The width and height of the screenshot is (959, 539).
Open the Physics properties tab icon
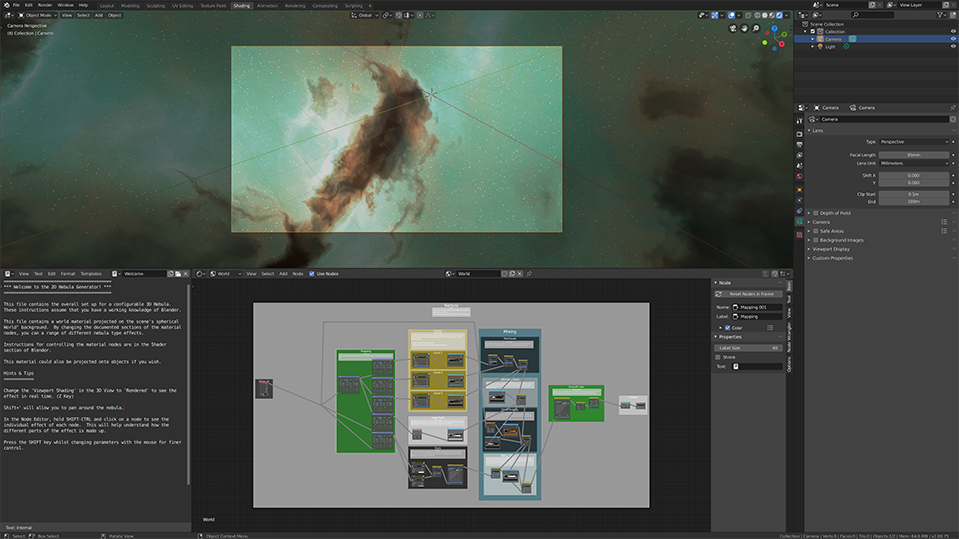click(x=799, y=200)
